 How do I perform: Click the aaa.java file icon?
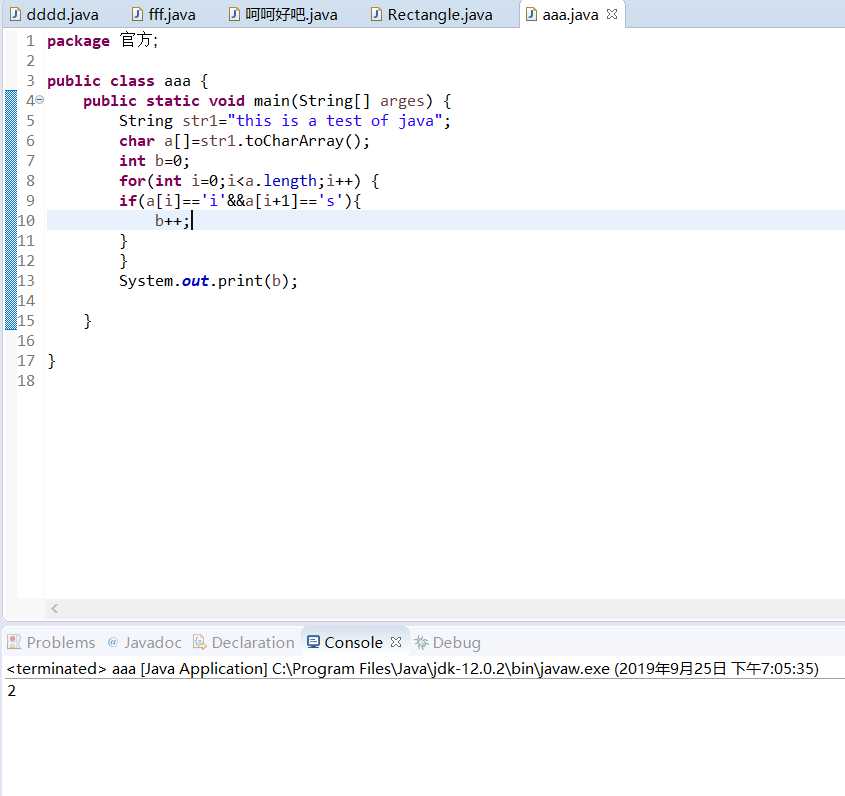[x=531, y=15]
